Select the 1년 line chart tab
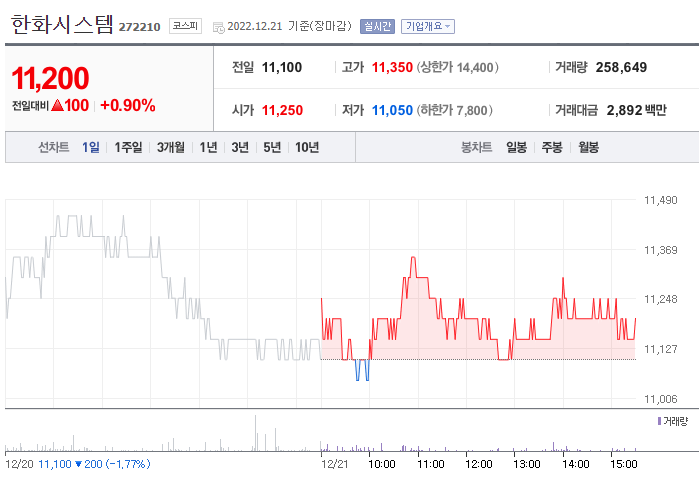 (x=208, y=147)
